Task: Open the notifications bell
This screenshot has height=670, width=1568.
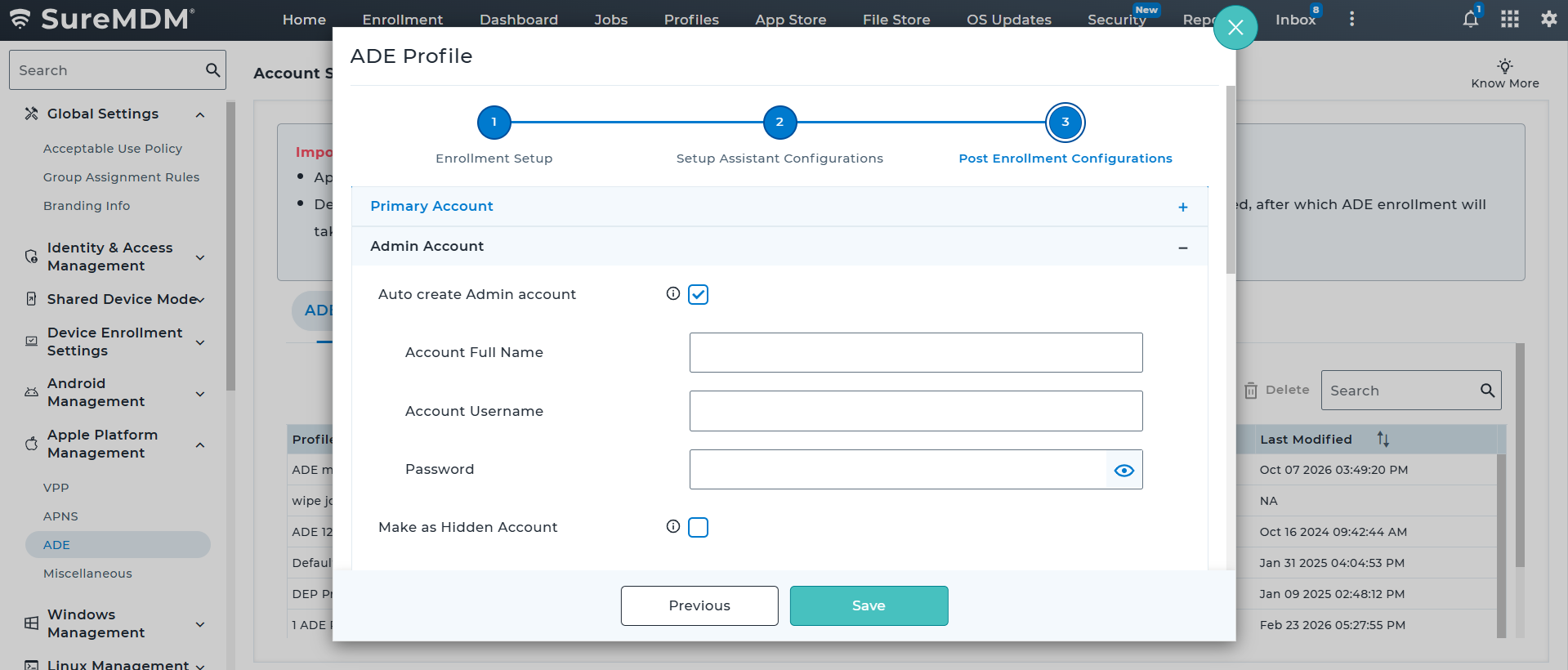Action: pos(1470,19)
